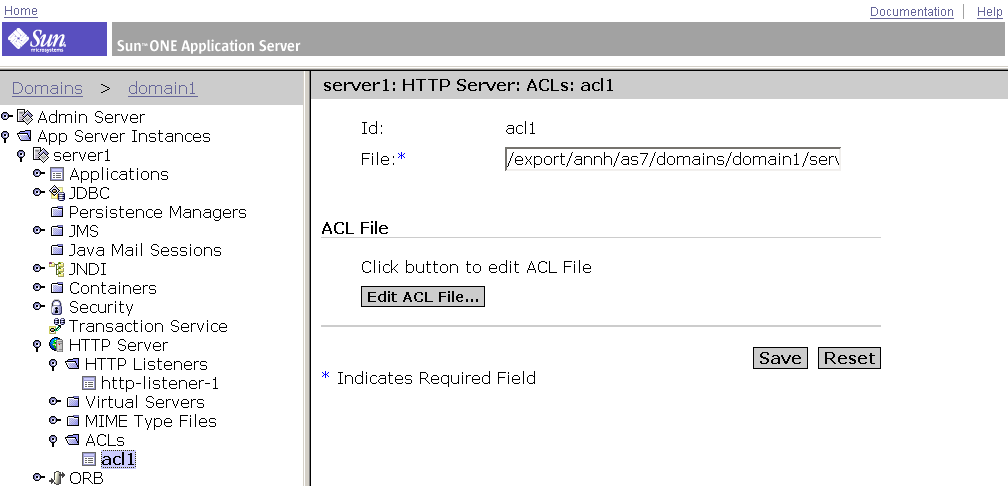
Task: Click the ACLs folder icon
Action: point(73,440)
